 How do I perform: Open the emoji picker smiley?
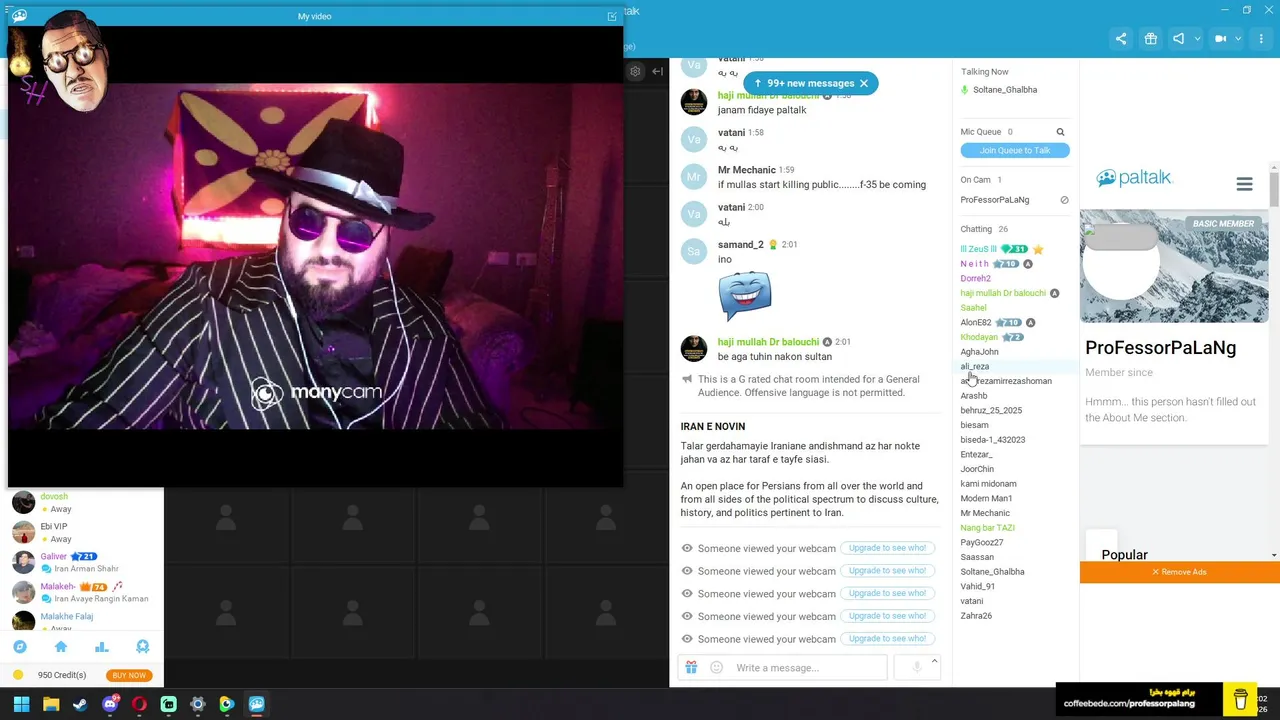tap(716, 667)
